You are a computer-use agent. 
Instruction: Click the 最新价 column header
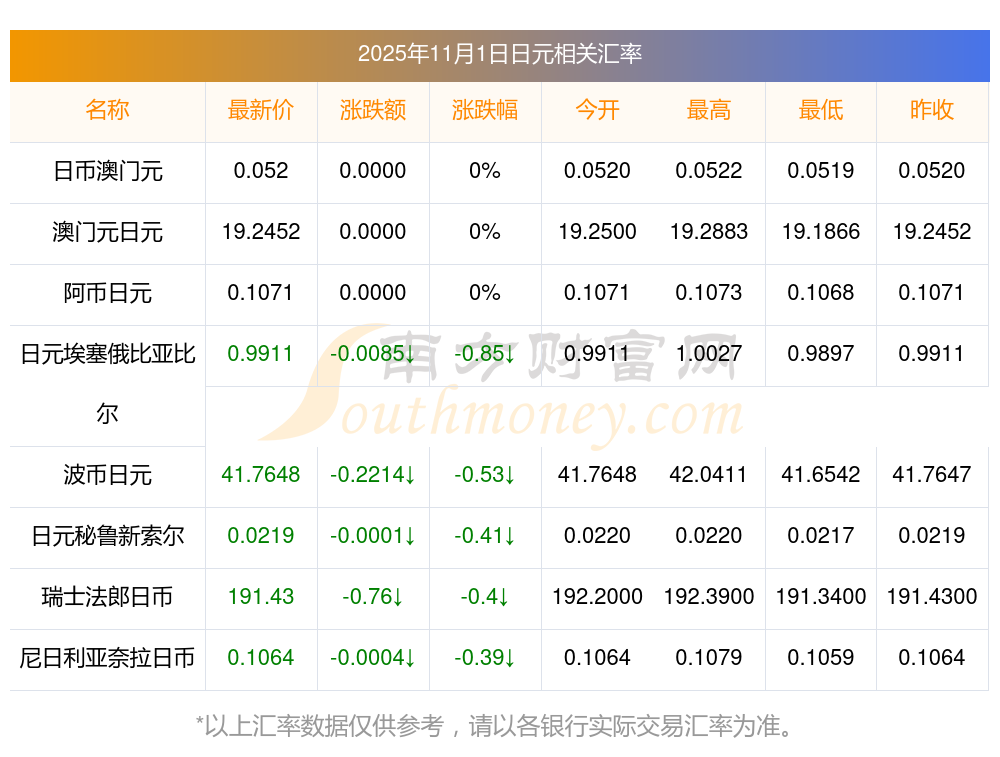point(261,110)
